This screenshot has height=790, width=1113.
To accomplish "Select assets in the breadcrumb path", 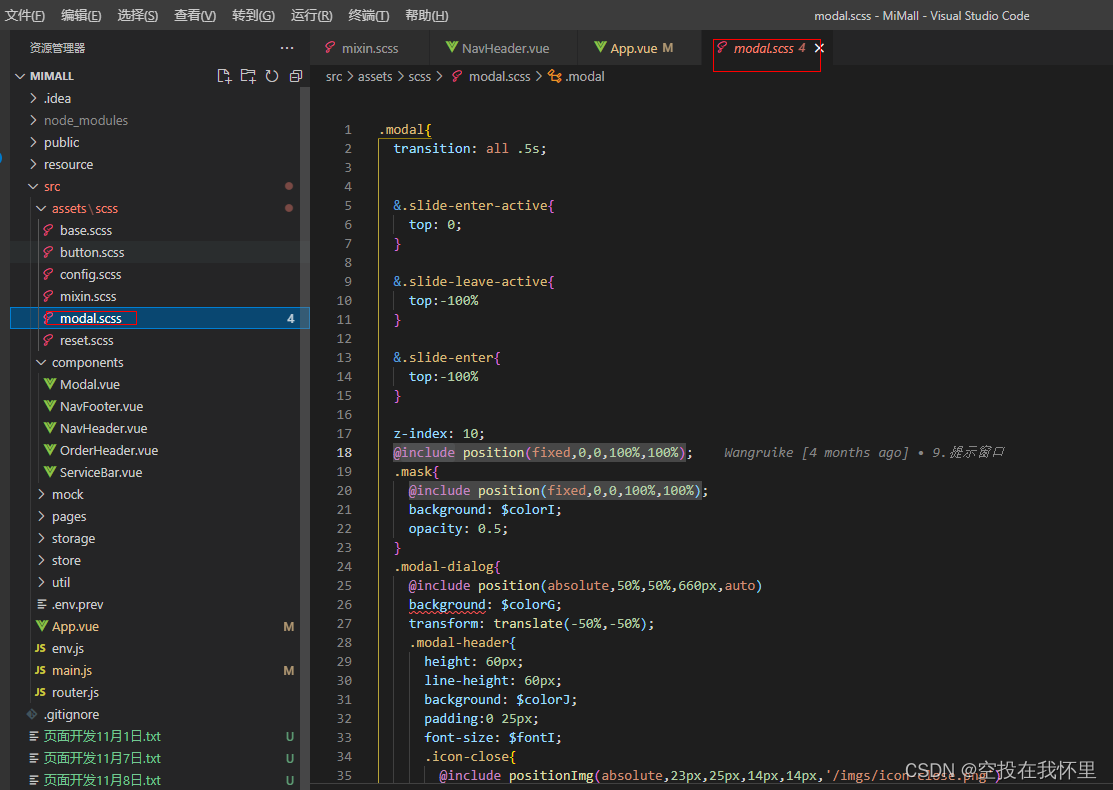I will pyautogui.click(x=375, y=76).
